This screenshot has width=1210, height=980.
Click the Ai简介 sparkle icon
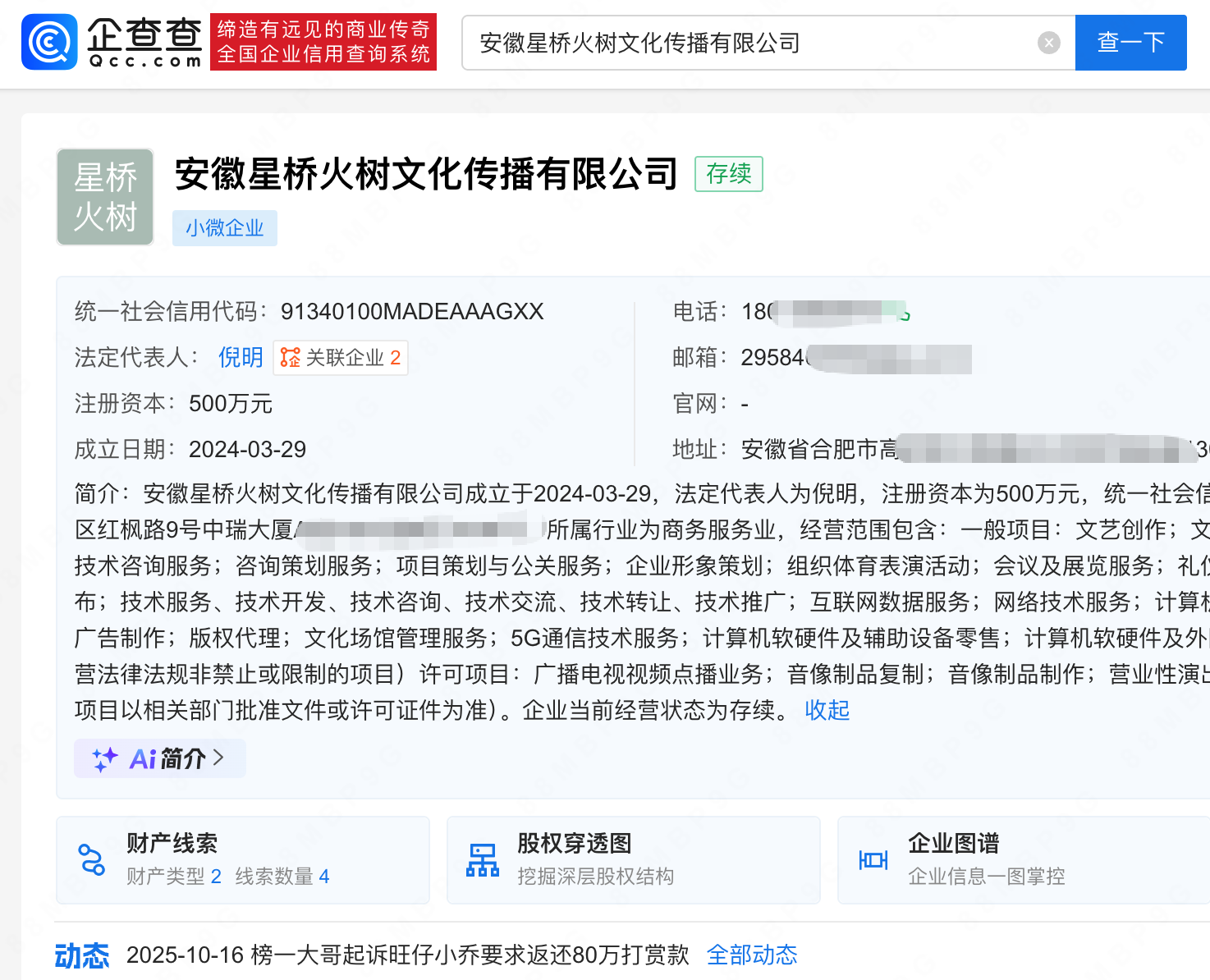[x=105, y=759]
